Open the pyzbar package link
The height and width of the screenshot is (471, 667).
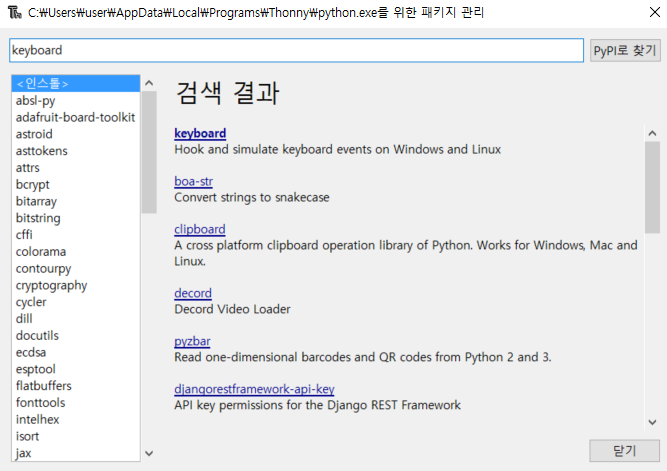pos(192,341)
